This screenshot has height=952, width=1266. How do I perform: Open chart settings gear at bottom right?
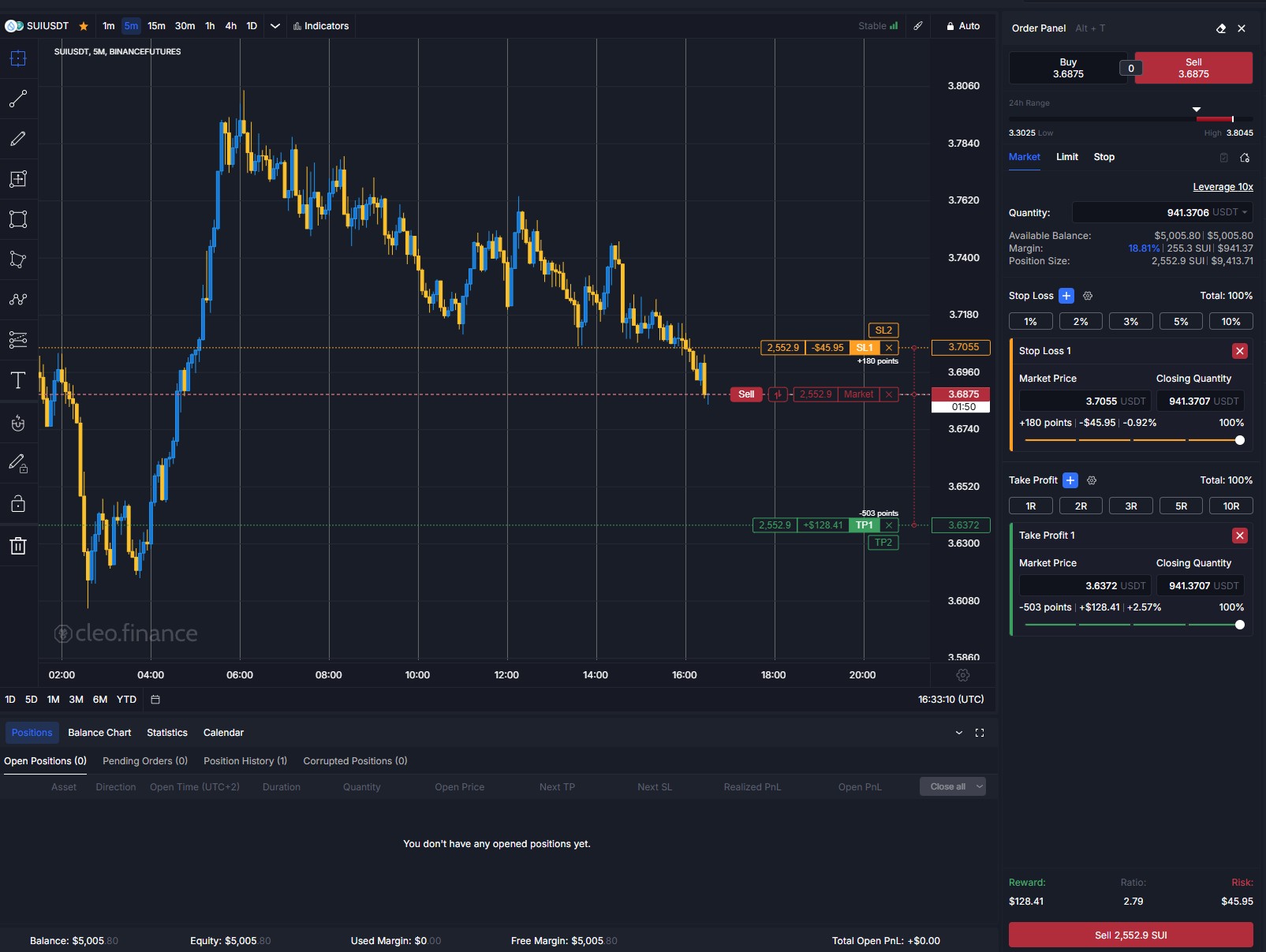pyautogui.click(x=962, y=675)
